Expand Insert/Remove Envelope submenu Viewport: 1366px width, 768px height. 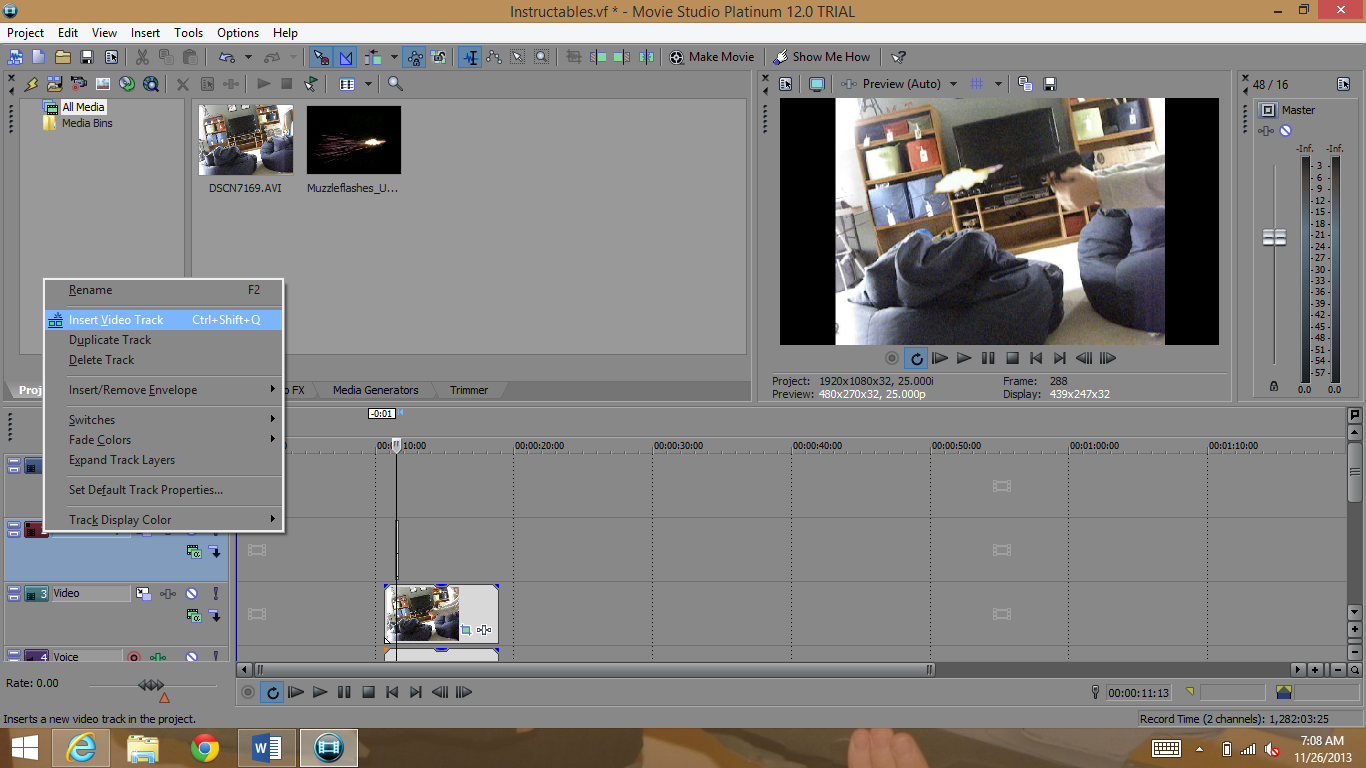point(164,390)
